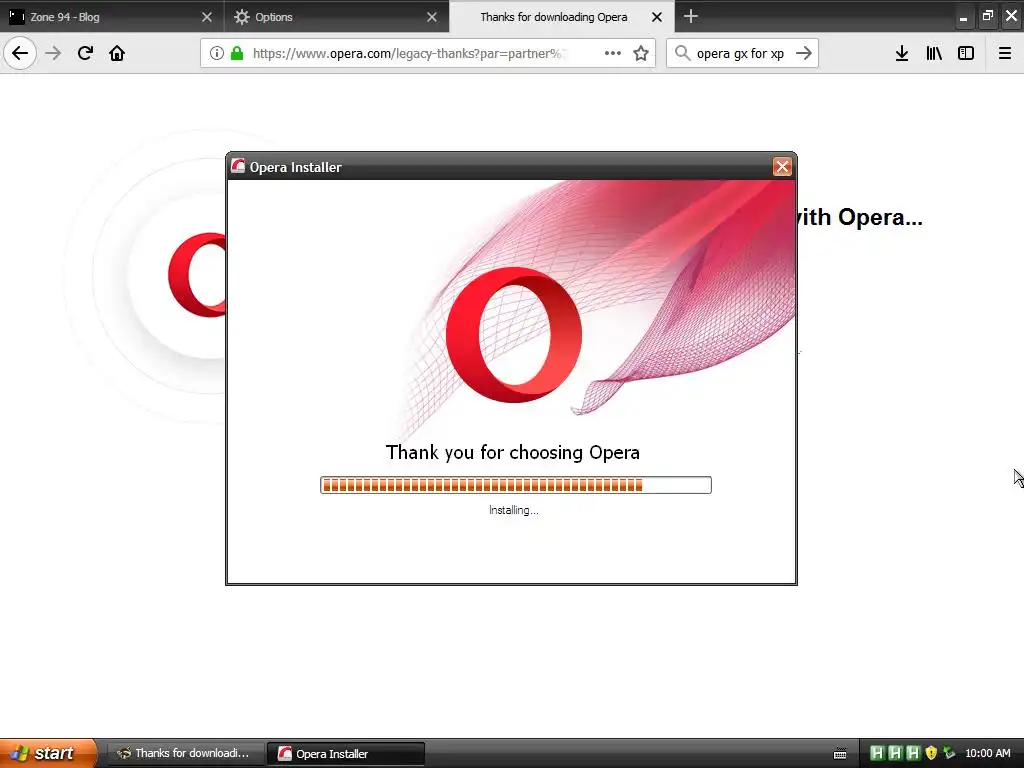Open the hamburger application menu
The width and height of the screenshot is (1024, 768).
pos(1005,53)
